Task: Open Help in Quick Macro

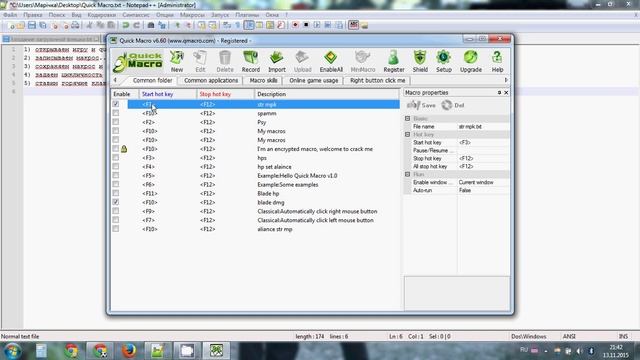Action: (497, 62)
